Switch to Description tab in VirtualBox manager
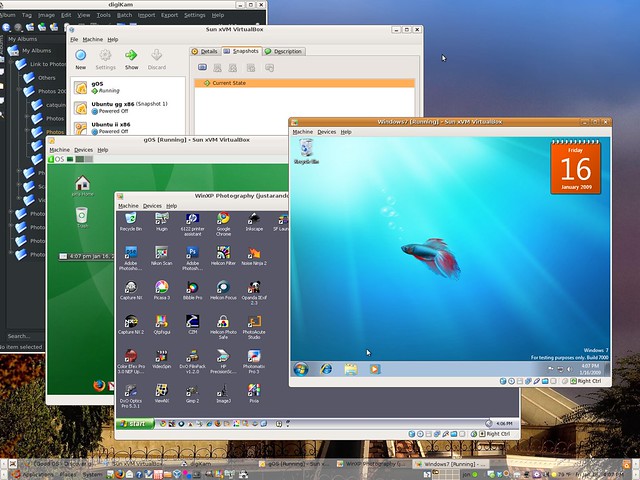Image resolution: width=640 pixels, height=480 pixels. pyautogui.click(x=284, y=51)
